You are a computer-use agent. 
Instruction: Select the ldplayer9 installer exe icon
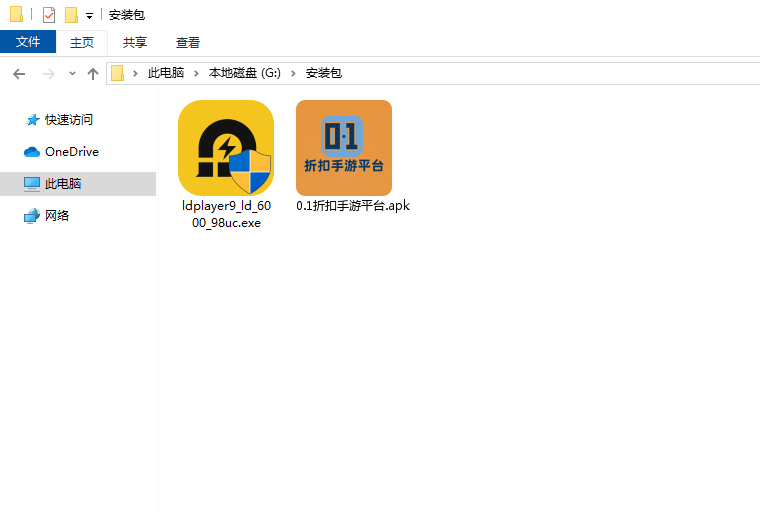click(x=226, y=148)
